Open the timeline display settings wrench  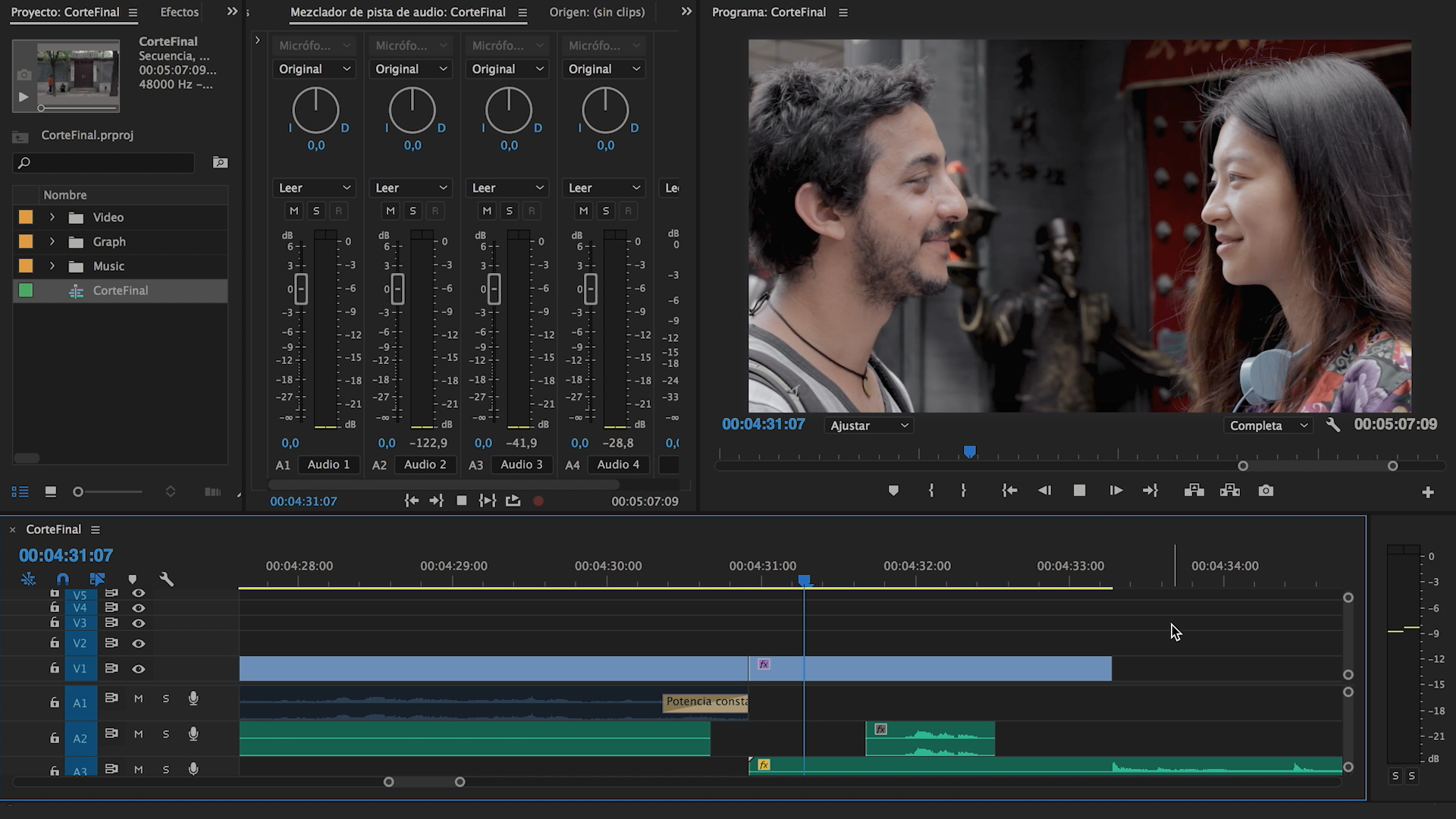coord(167,579)
